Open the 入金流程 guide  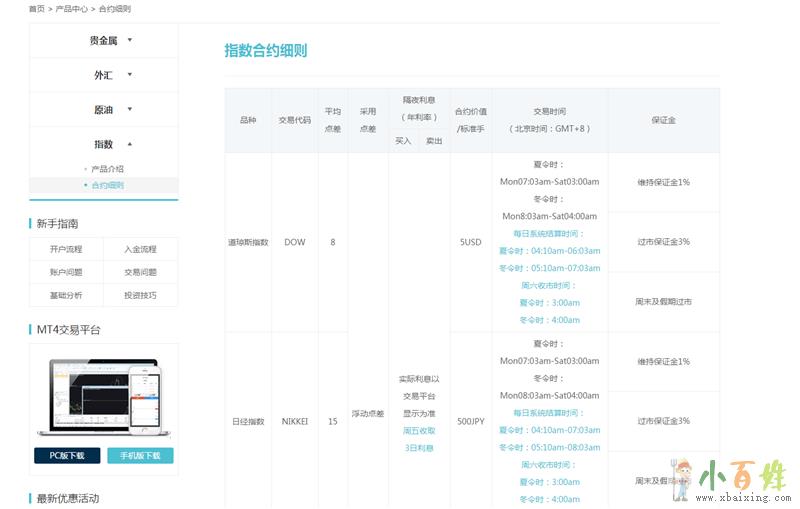(140, 249)
